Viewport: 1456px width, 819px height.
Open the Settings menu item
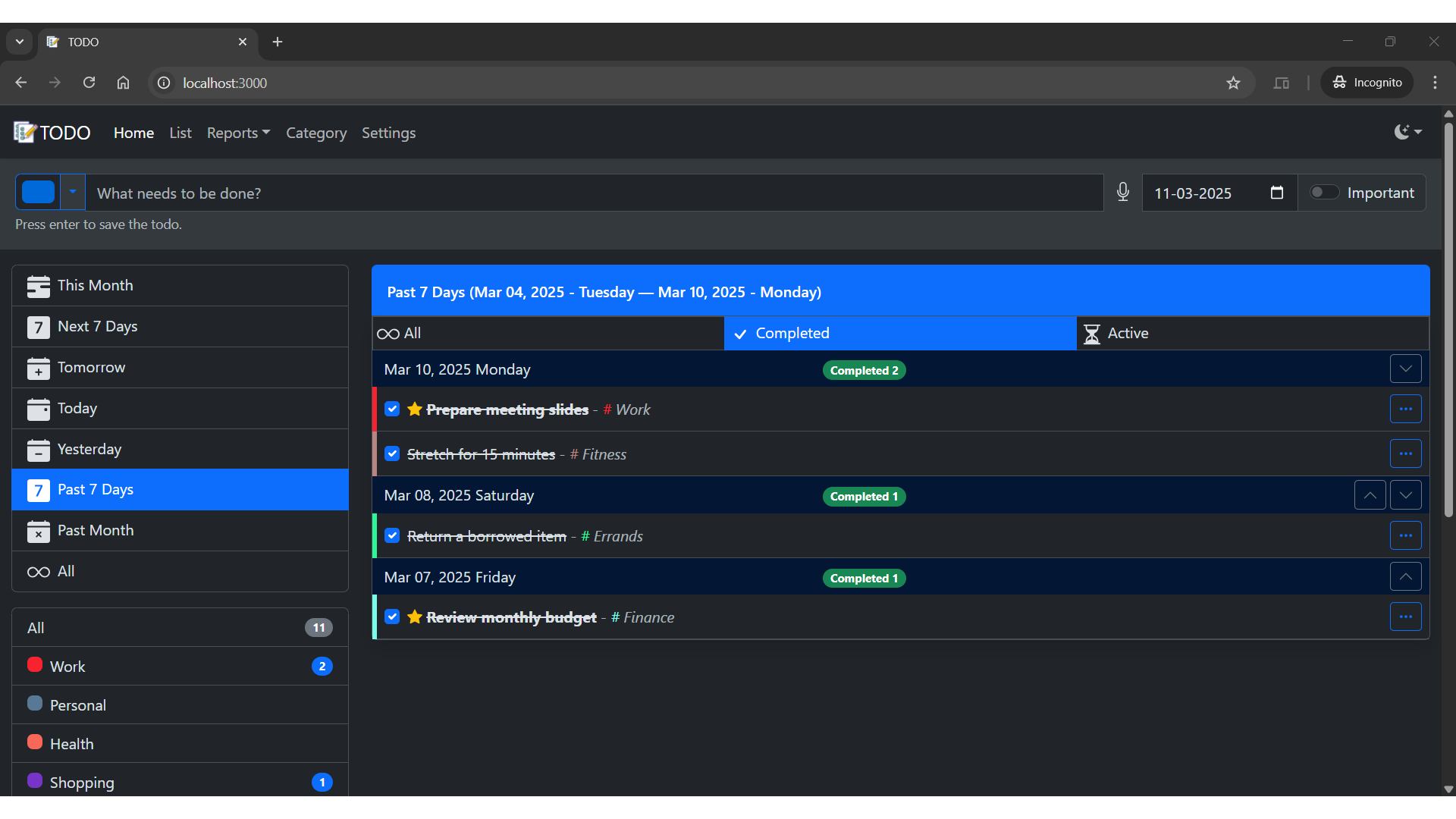tap(388, 133)
